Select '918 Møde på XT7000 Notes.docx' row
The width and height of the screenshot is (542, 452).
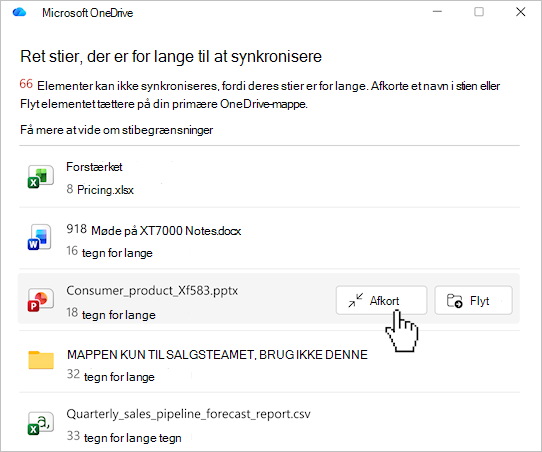tap(270, 238)
